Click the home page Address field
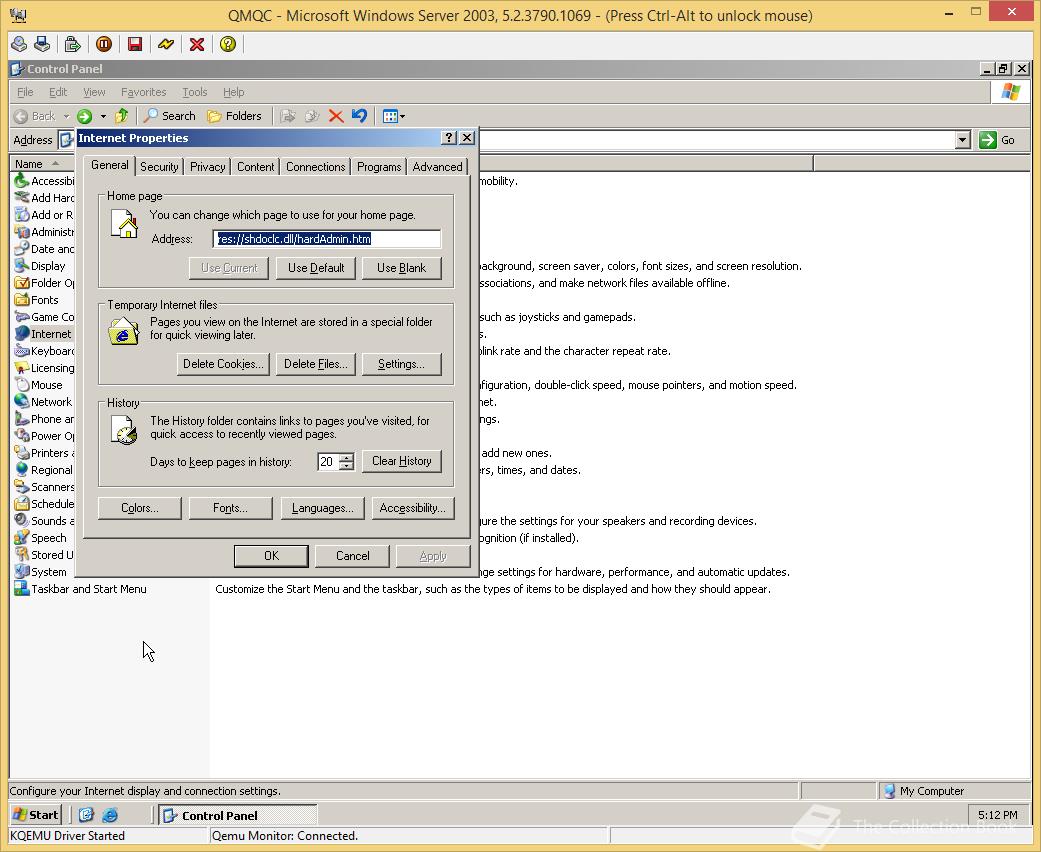Screen dimensions: 1041x852 pyautogui.click(x=327, y=239)
